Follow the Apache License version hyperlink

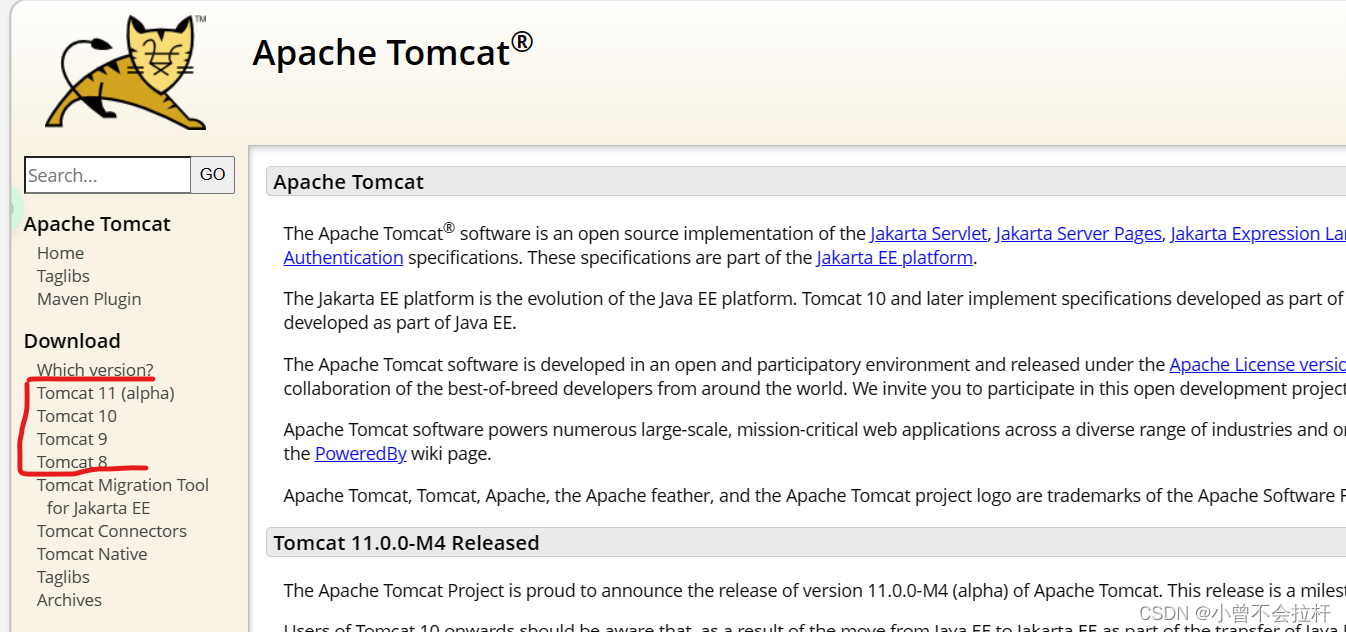1258,365
